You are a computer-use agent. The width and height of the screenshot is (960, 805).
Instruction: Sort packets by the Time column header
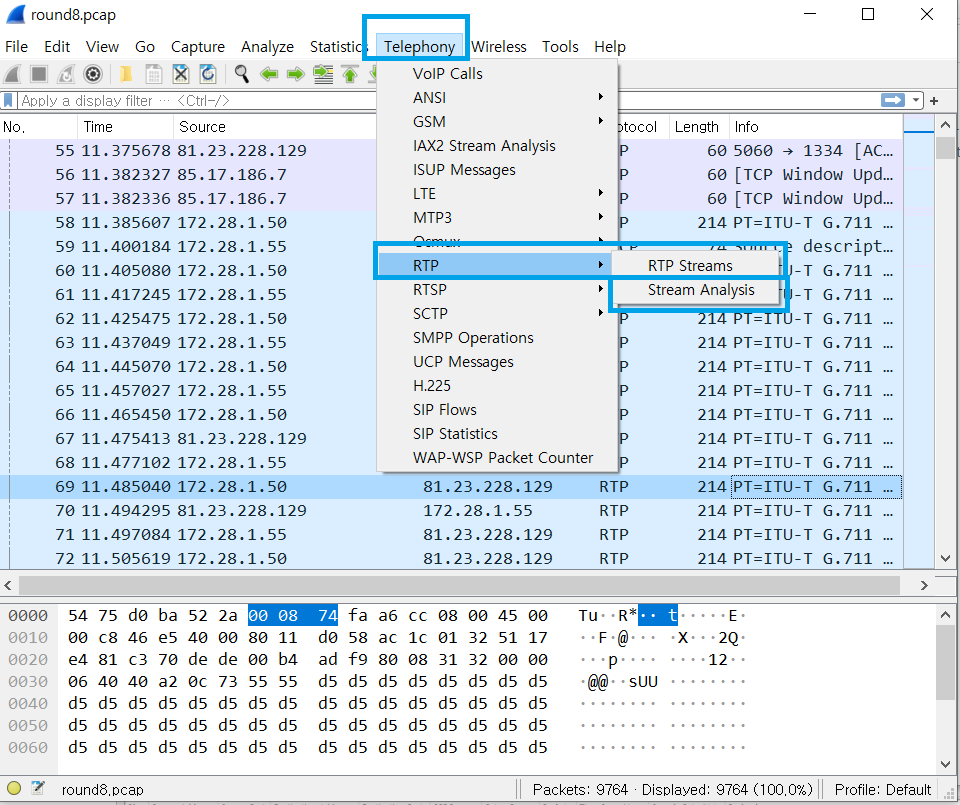click(x=126, y=127)
